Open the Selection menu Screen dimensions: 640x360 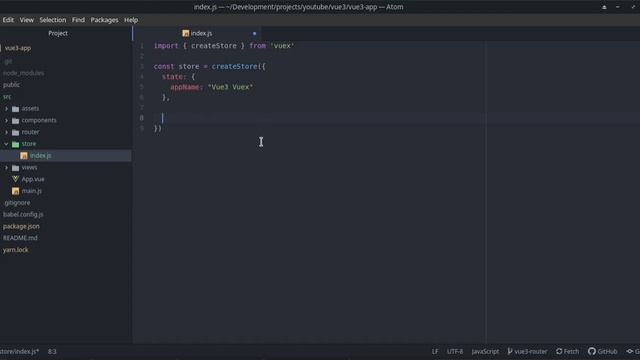click(53, 20)
